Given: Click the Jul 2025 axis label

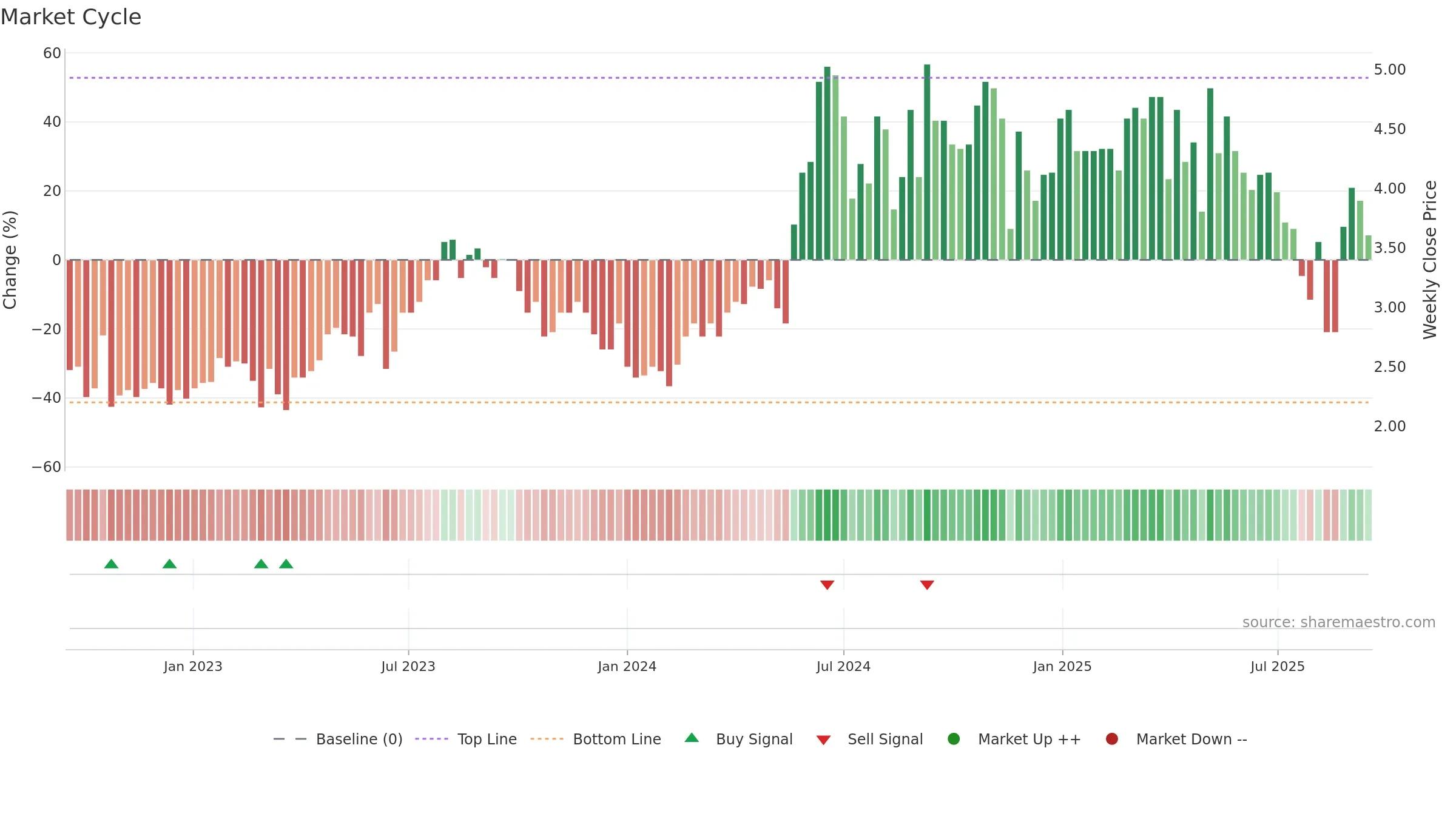Looking at the screenshot, I should tap(1278, 666).
